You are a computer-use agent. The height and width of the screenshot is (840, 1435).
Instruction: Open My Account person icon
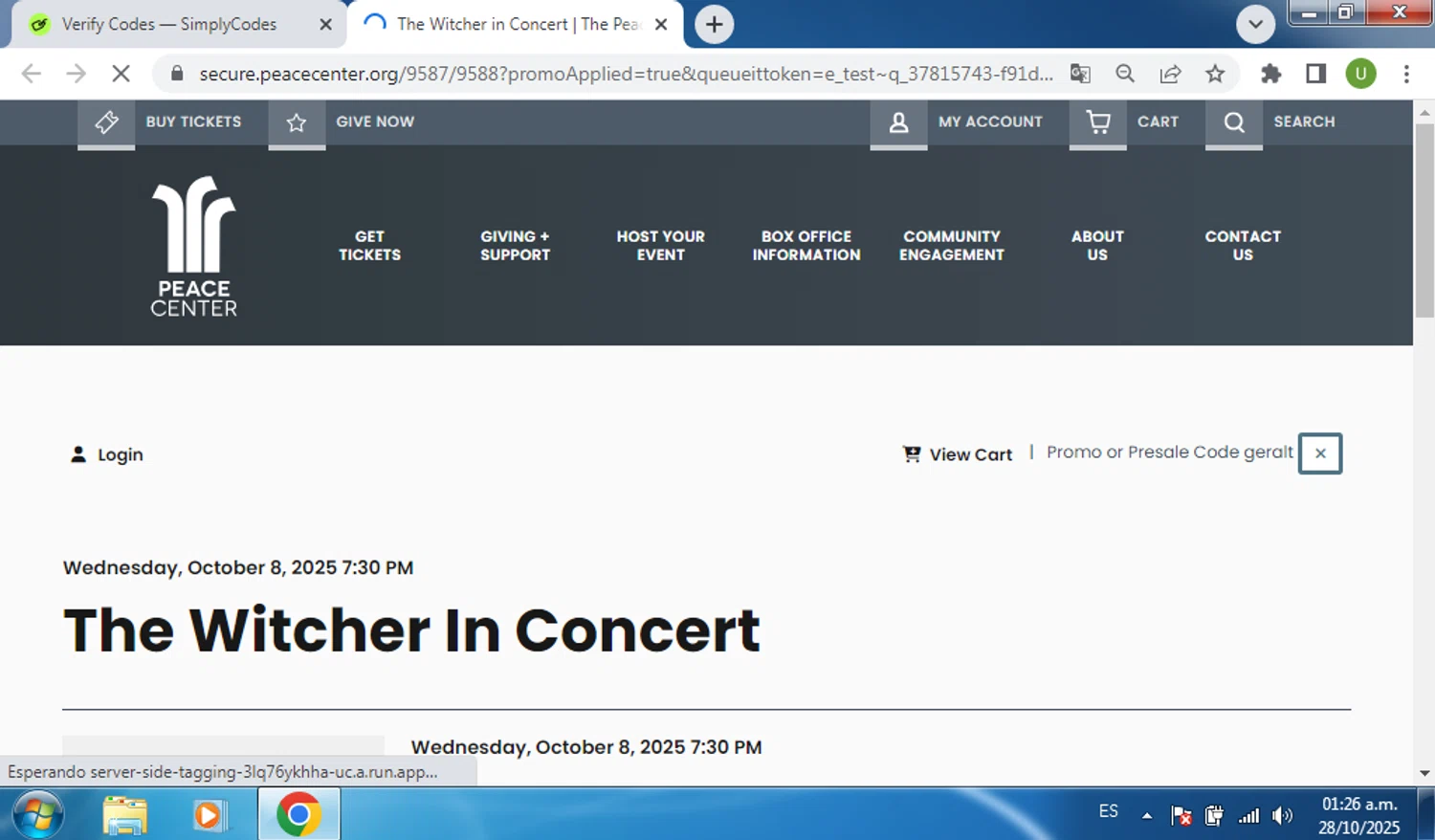(898, 122)
